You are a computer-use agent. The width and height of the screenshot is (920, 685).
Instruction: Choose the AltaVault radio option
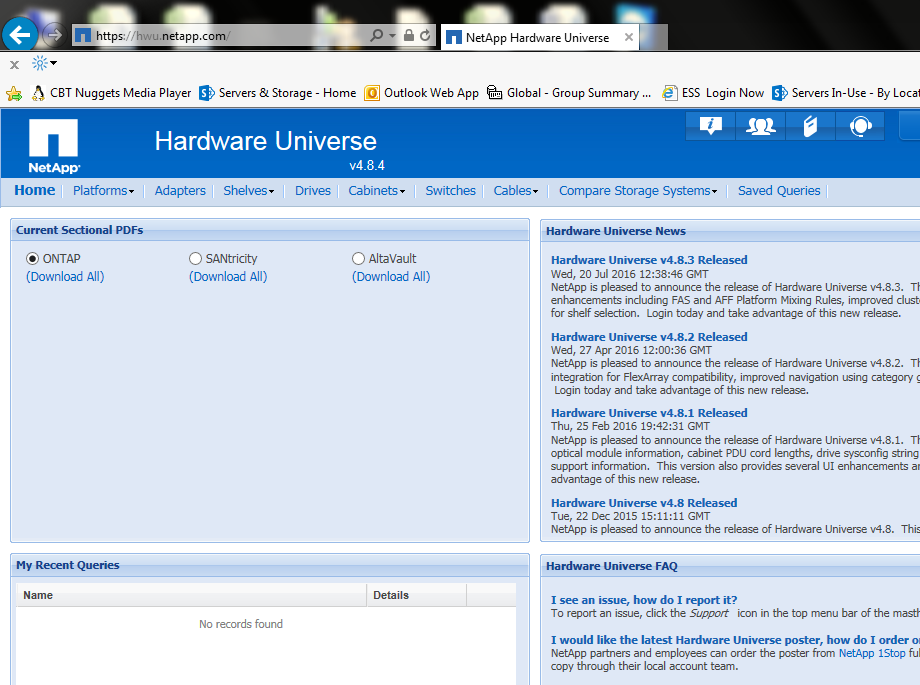359,259
